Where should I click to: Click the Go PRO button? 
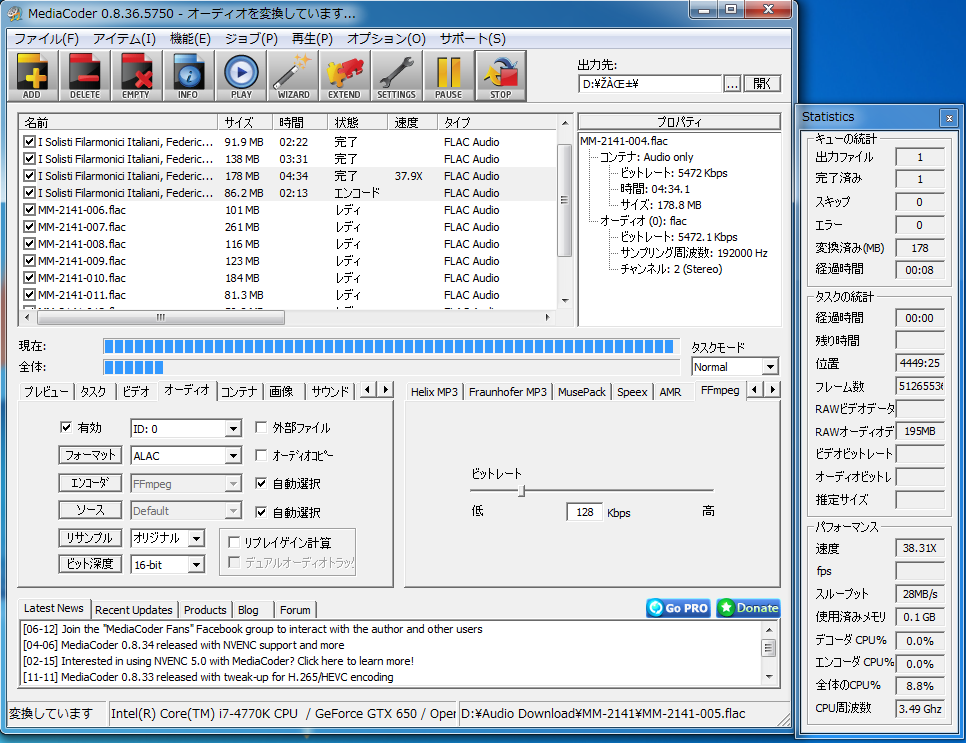[x=678, y=608]
